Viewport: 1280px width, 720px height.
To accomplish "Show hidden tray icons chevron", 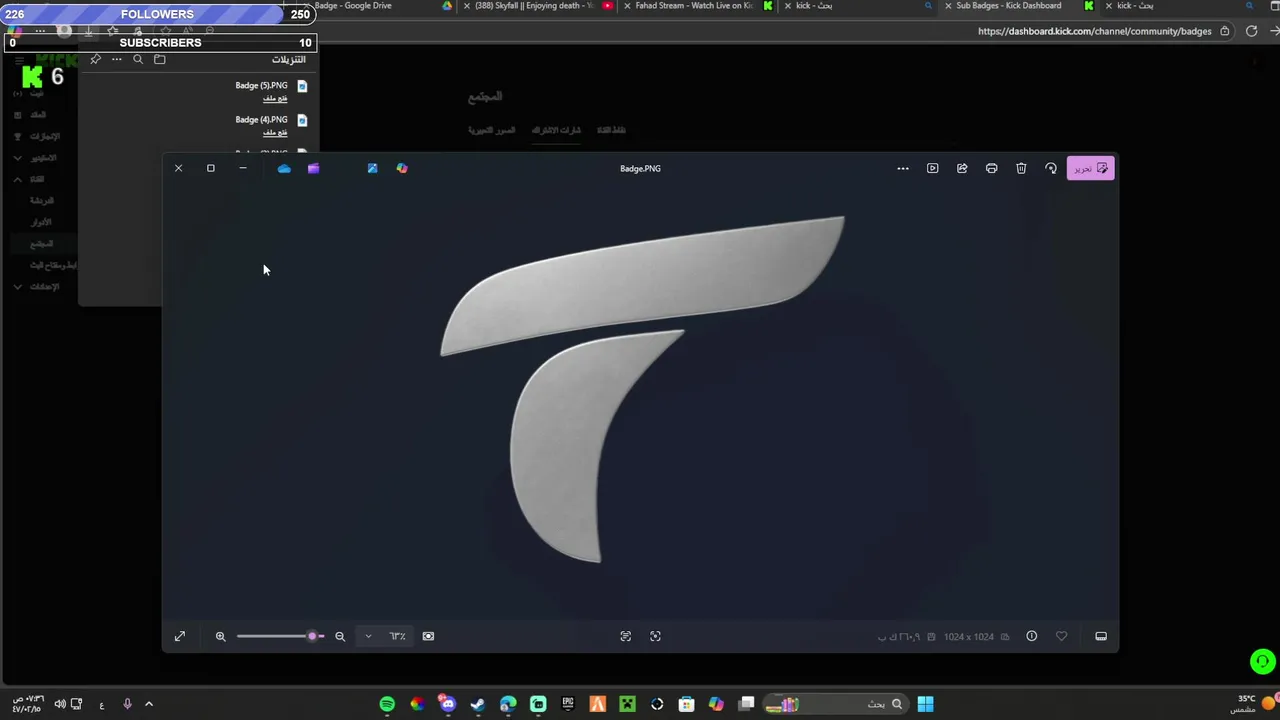I will pos(149,704).
